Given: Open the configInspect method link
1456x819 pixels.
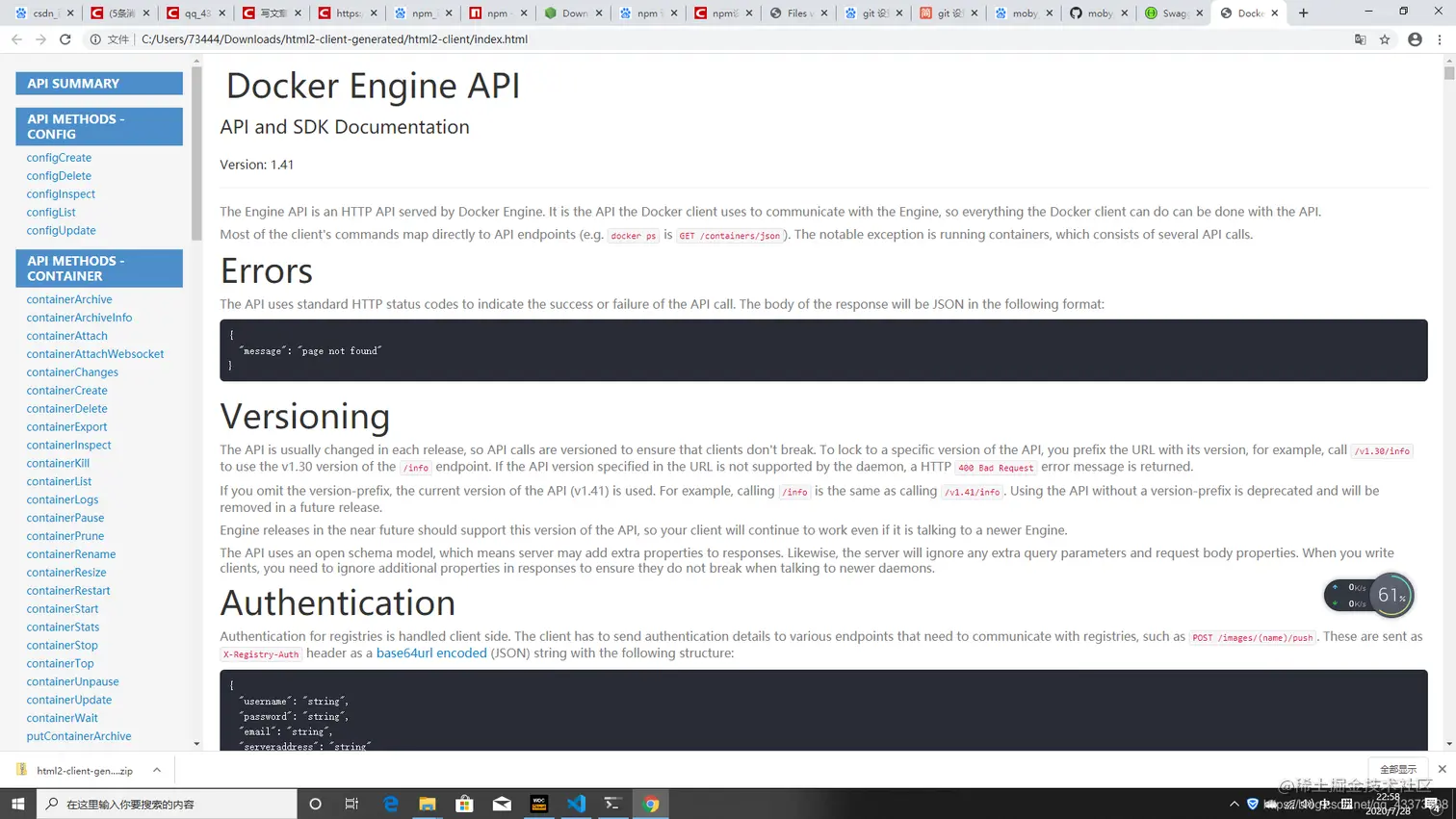Looking at the screenshot, I should [x=61, y=194].
